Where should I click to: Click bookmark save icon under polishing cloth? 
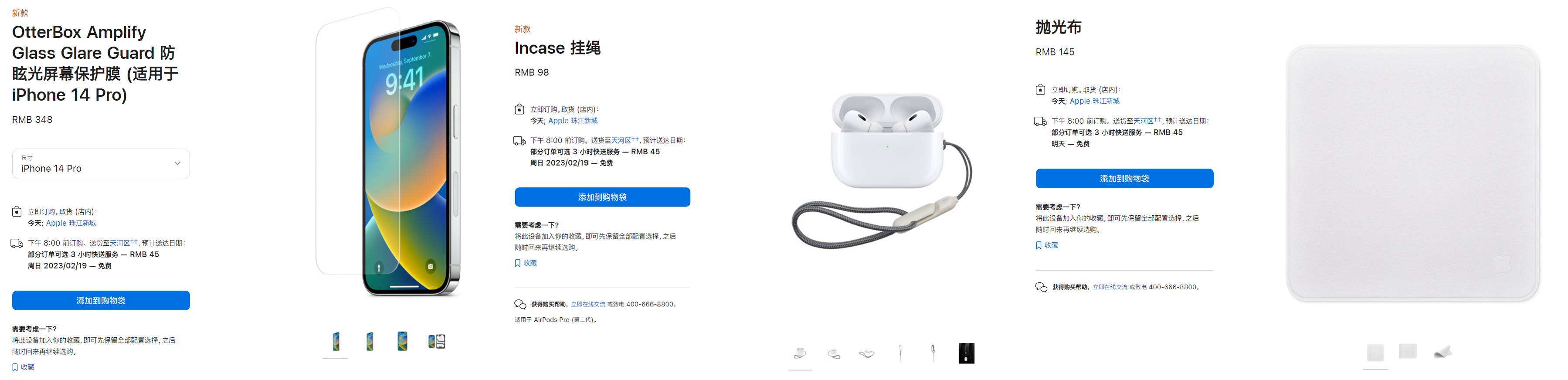(x=1039, y=245)
